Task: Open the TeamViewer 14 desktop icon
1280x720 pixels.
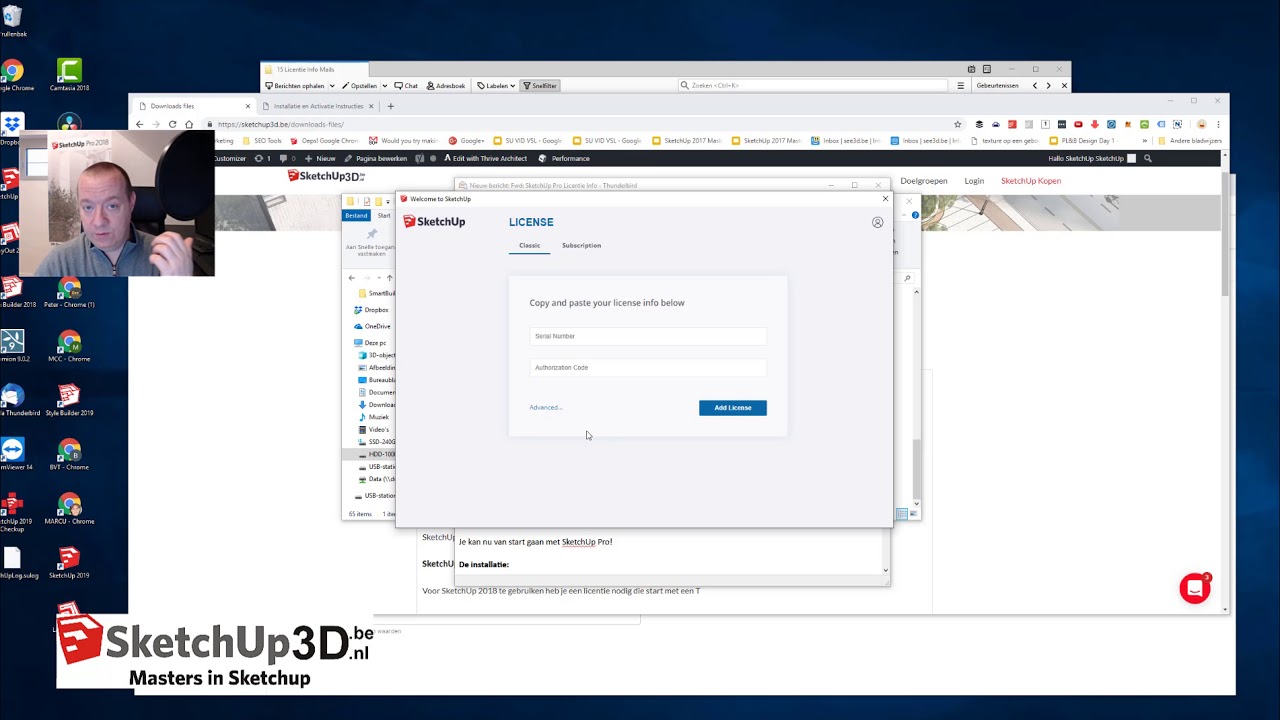Action: tap(12, 454)
